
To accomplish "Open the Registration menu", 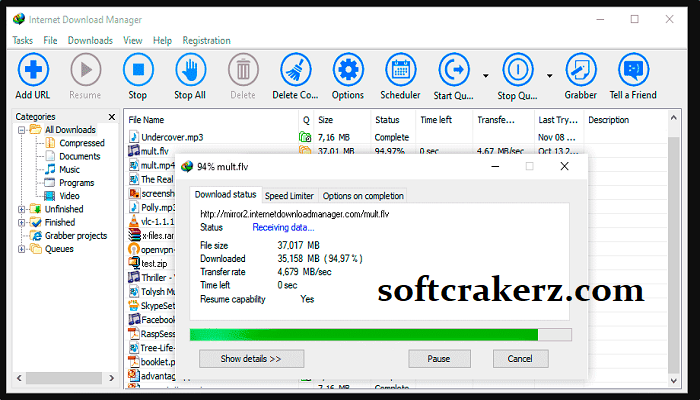I will pyautogui.click(x=207, y=40).
